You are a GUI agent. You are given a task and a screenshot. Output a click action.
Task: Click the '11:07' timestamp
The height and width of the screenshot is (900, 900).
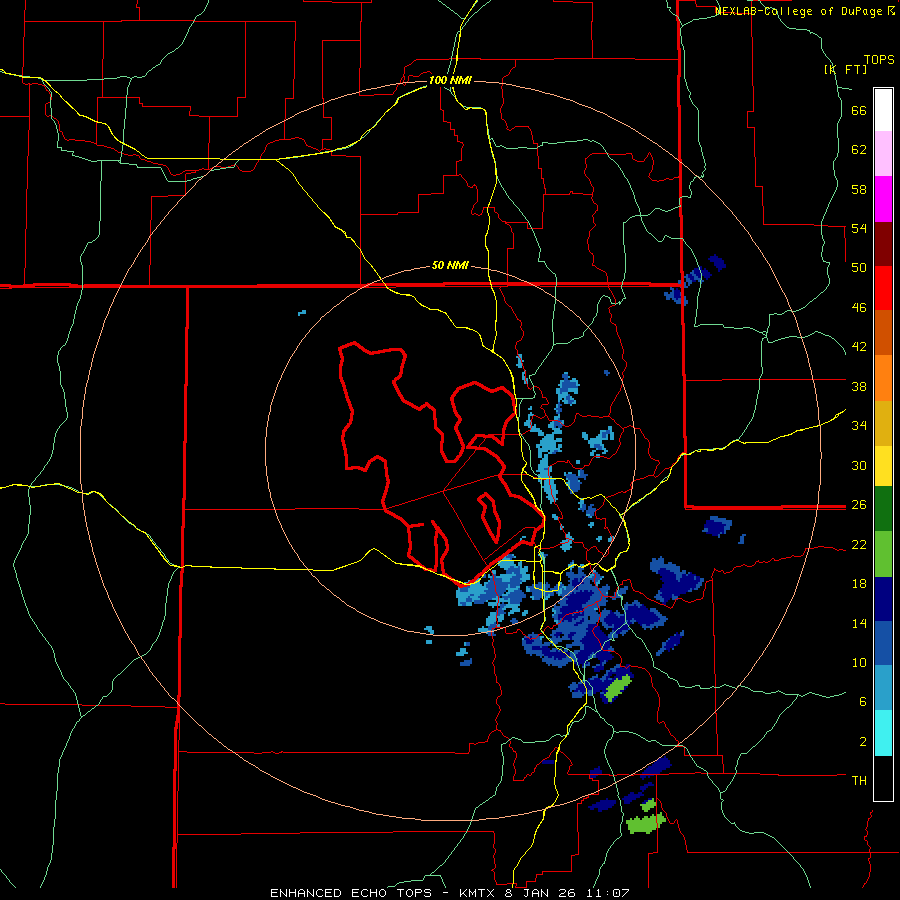(x=608, y=893)
